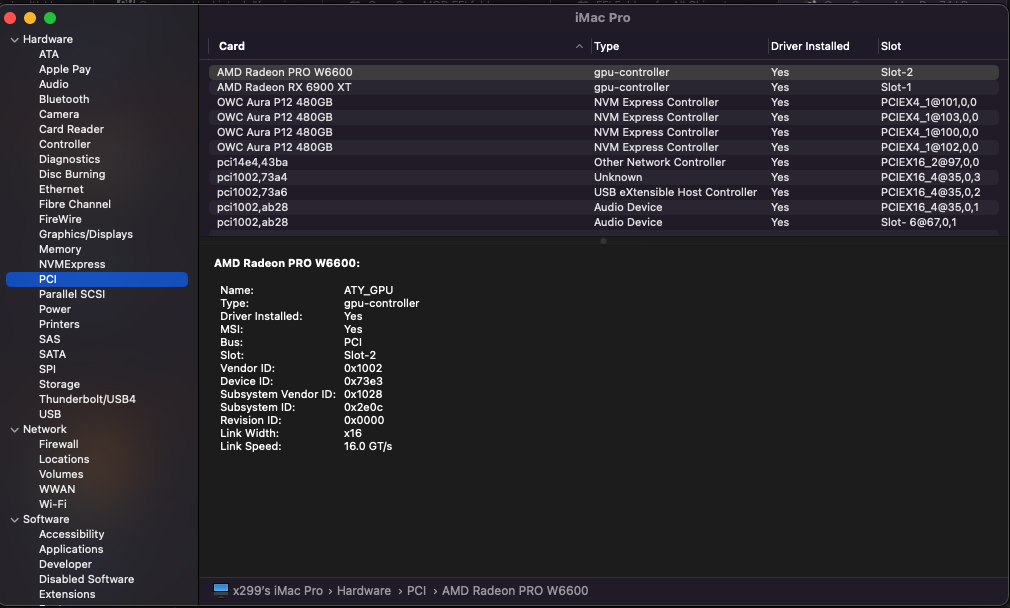Click x299's iMac Pro in the path bar
The height and width of the screenshot is (608, 1010).
[278, 591]
